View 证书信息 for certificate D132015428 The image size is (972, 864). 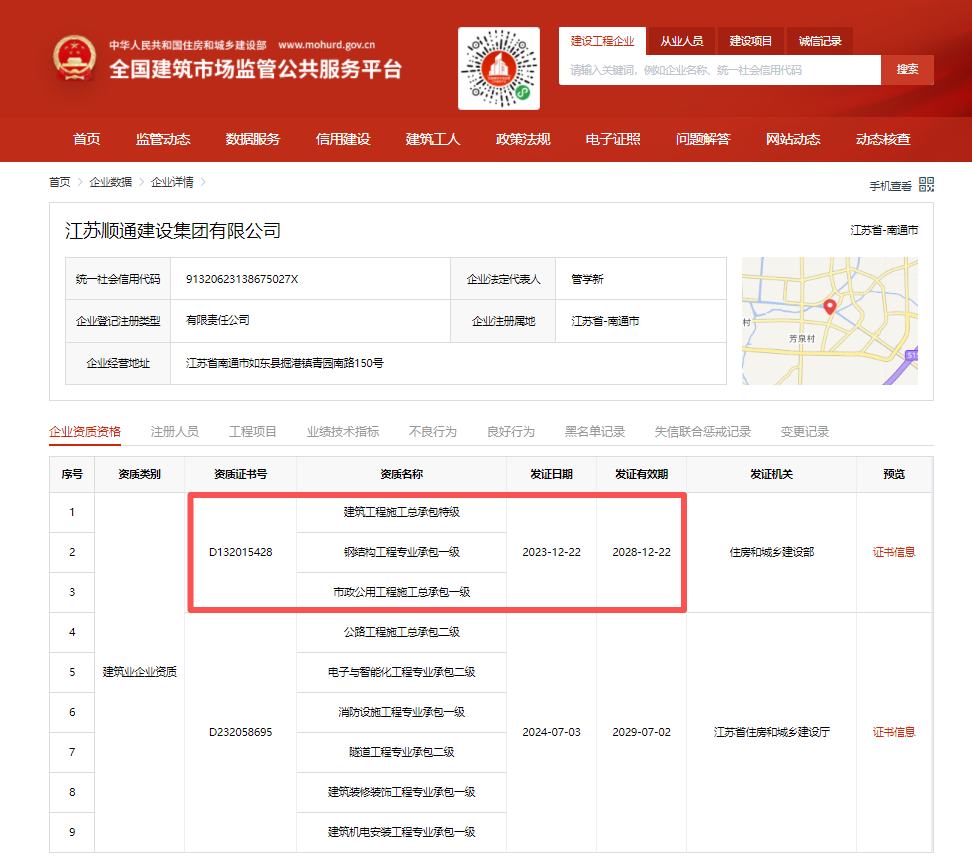[894, 552]
